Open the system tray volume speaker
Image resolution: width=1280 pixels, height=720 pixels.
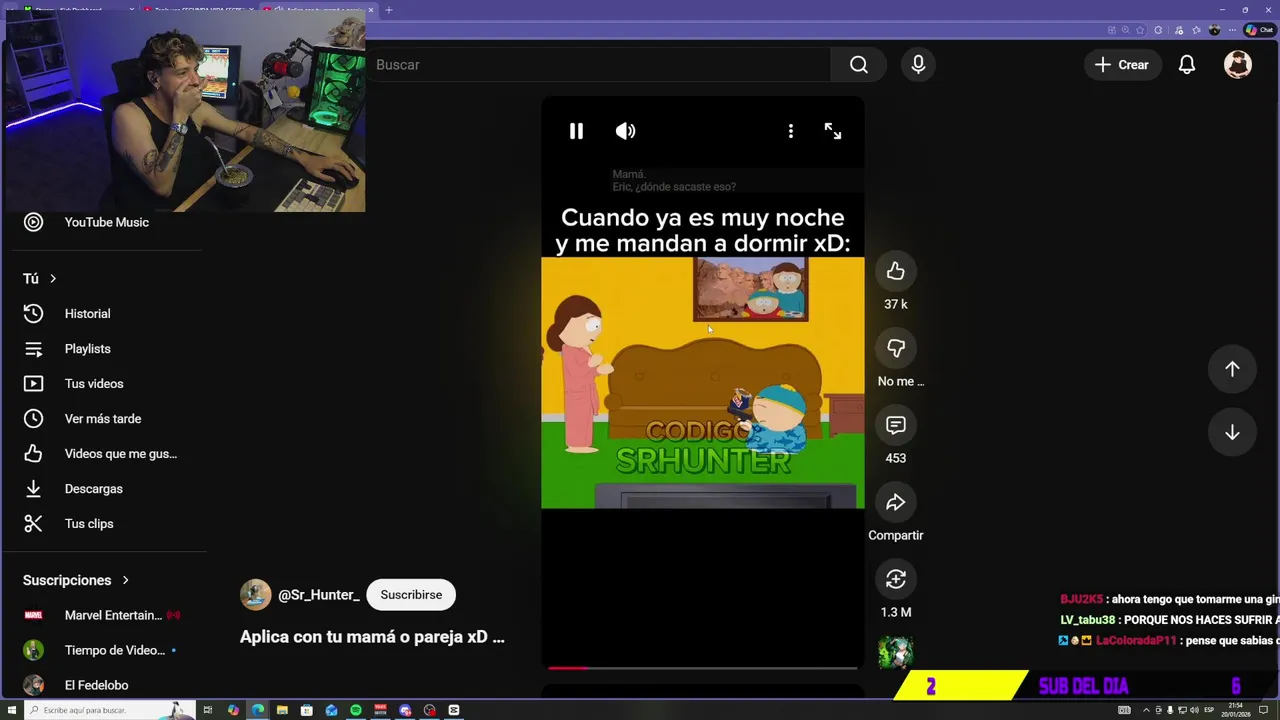[x=1194, y=710]
